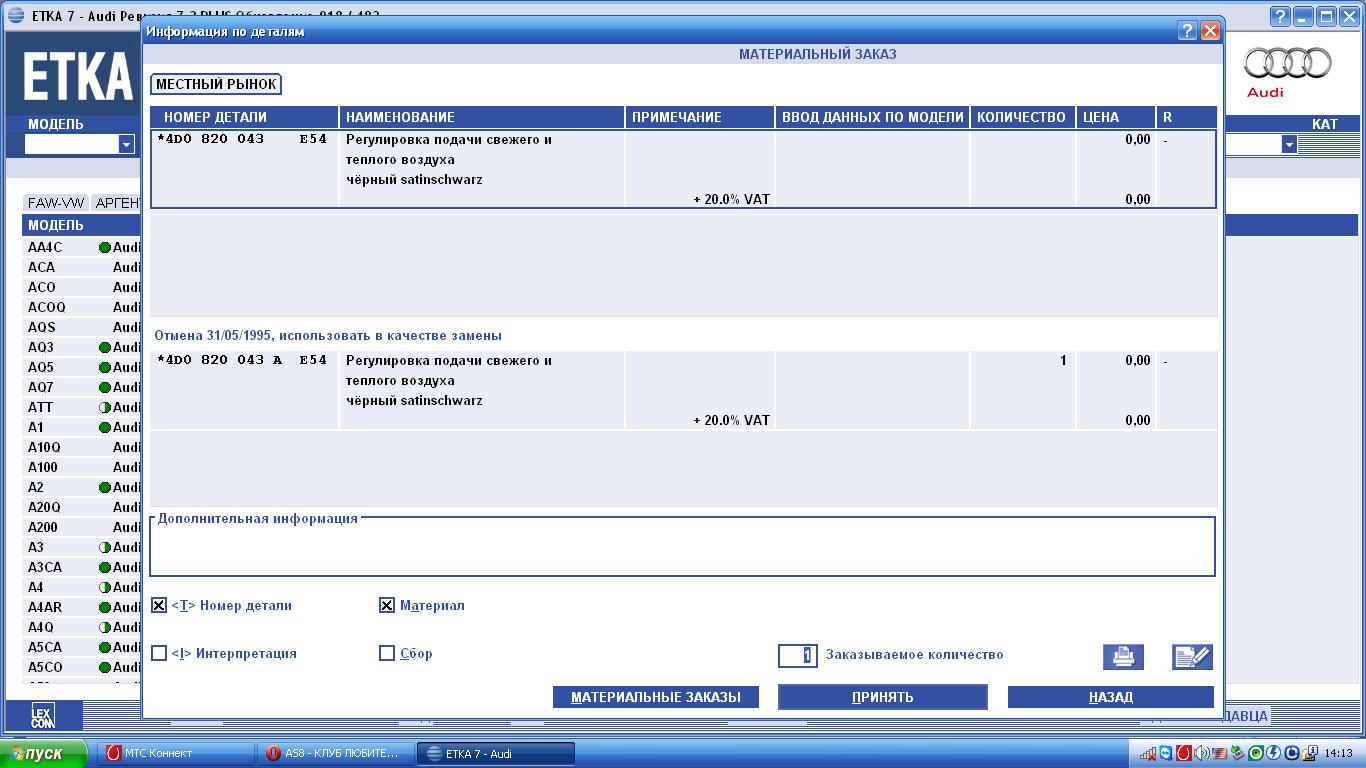1366x768 pixels.
Task: Click the R column header
Action: [1186, 117]
